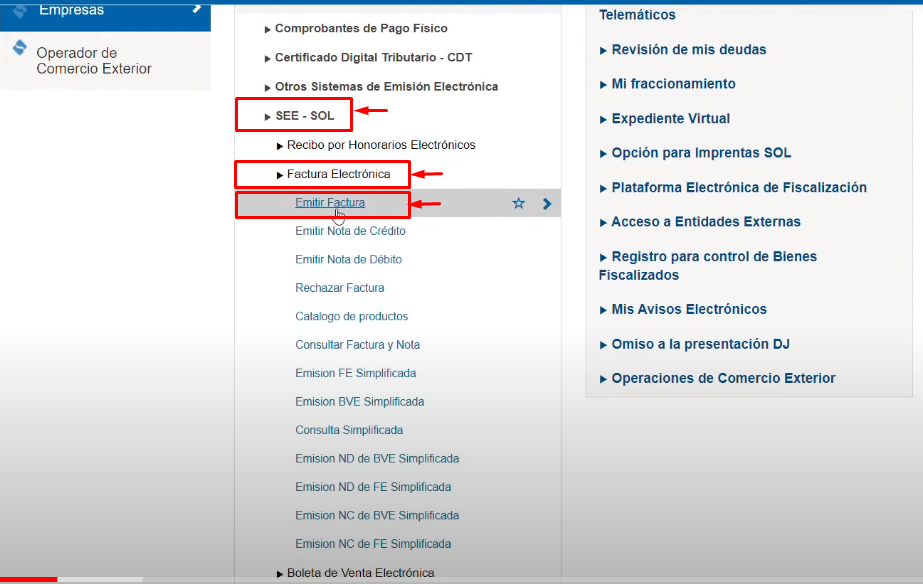Image resolution: width=923 pixels, height=584 pixels.
Task: Open Emitir Nota de Débito
Action: click(348, 260)
